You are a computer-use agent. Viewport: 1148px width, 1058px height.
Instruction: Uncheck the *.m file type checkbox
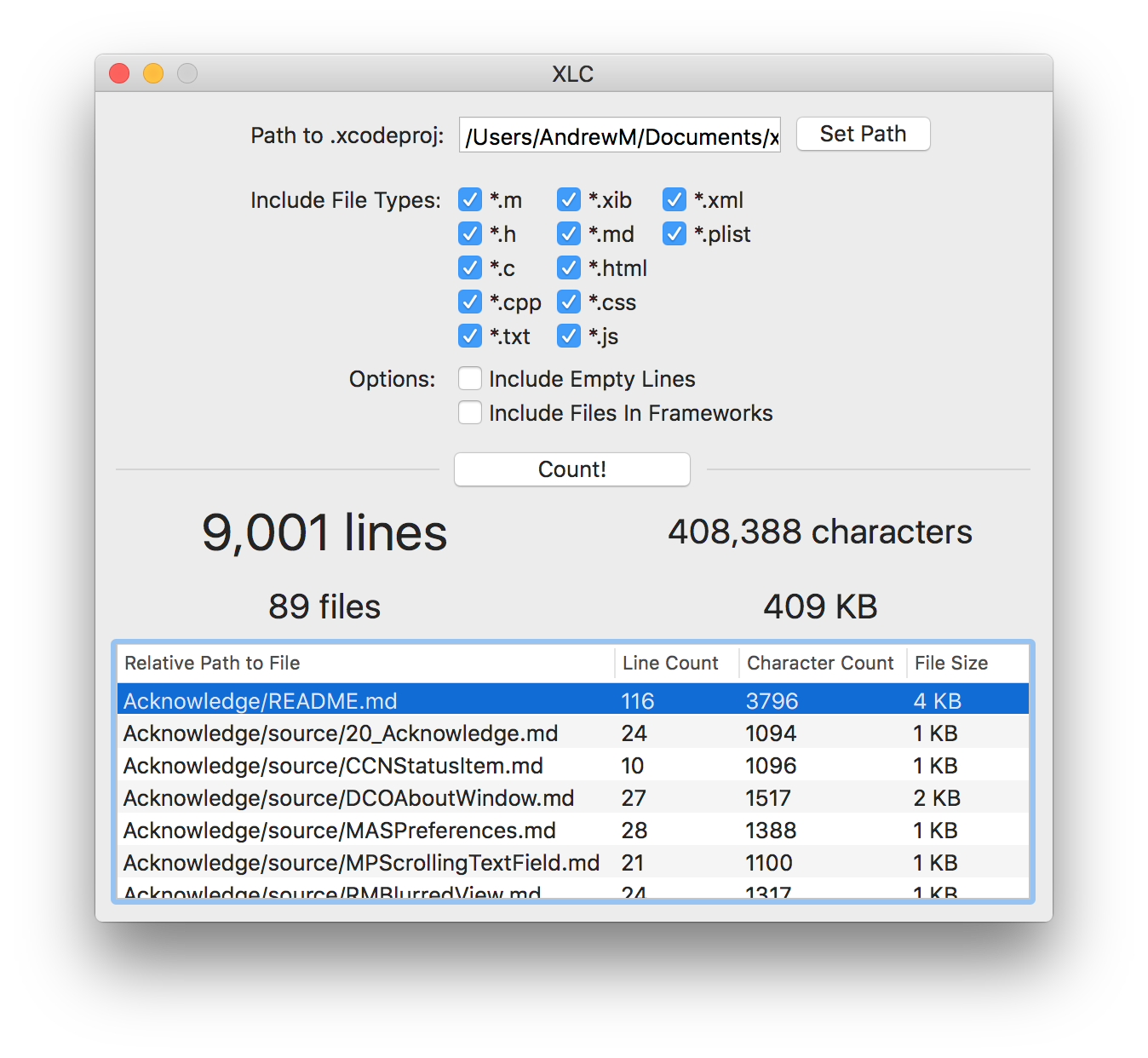[x=470, y=199]
